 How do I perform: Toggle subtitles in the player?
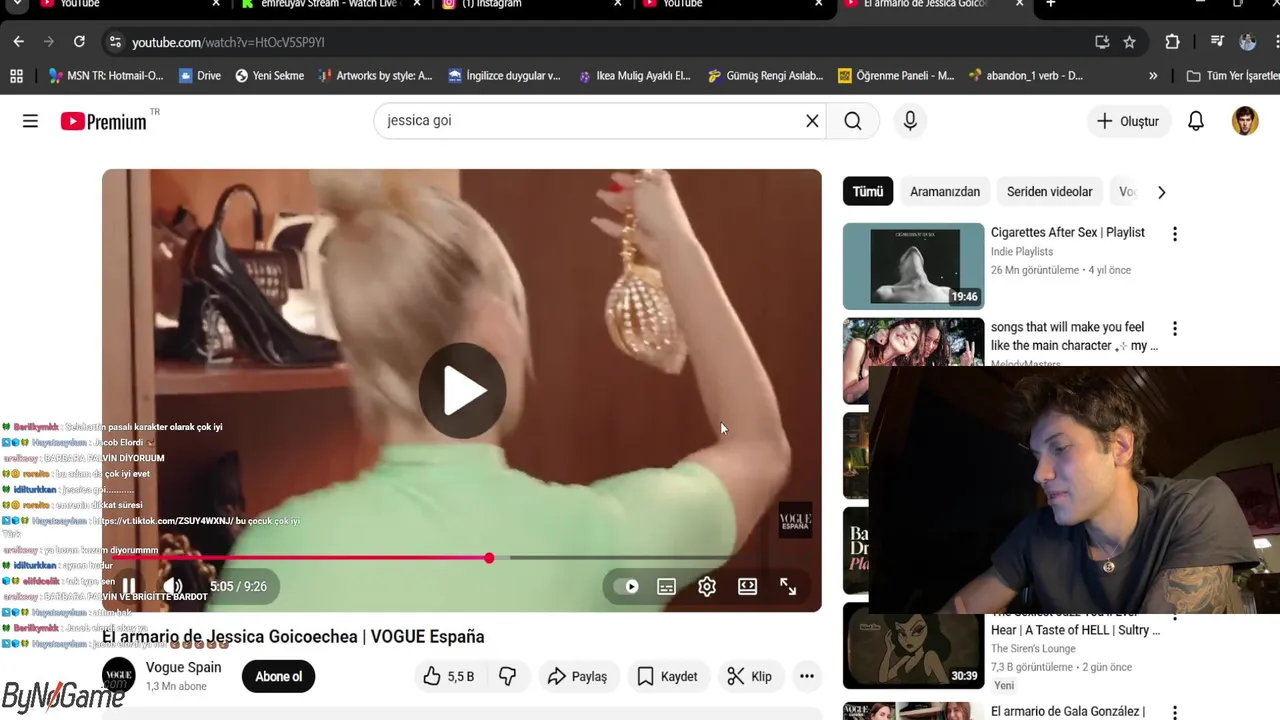coord(666,587)
